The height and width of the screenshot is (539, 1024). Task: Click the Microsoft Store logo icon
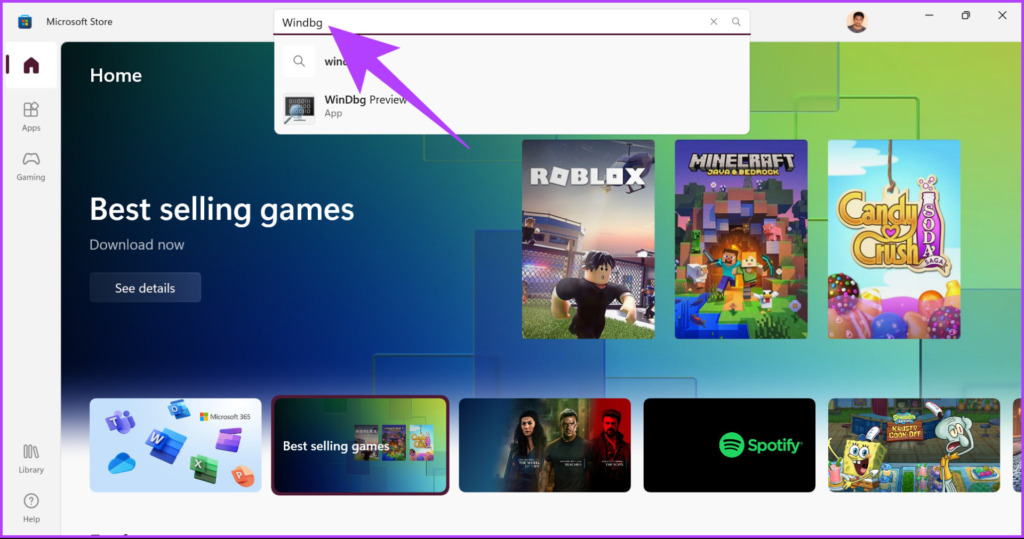point(25,22)
